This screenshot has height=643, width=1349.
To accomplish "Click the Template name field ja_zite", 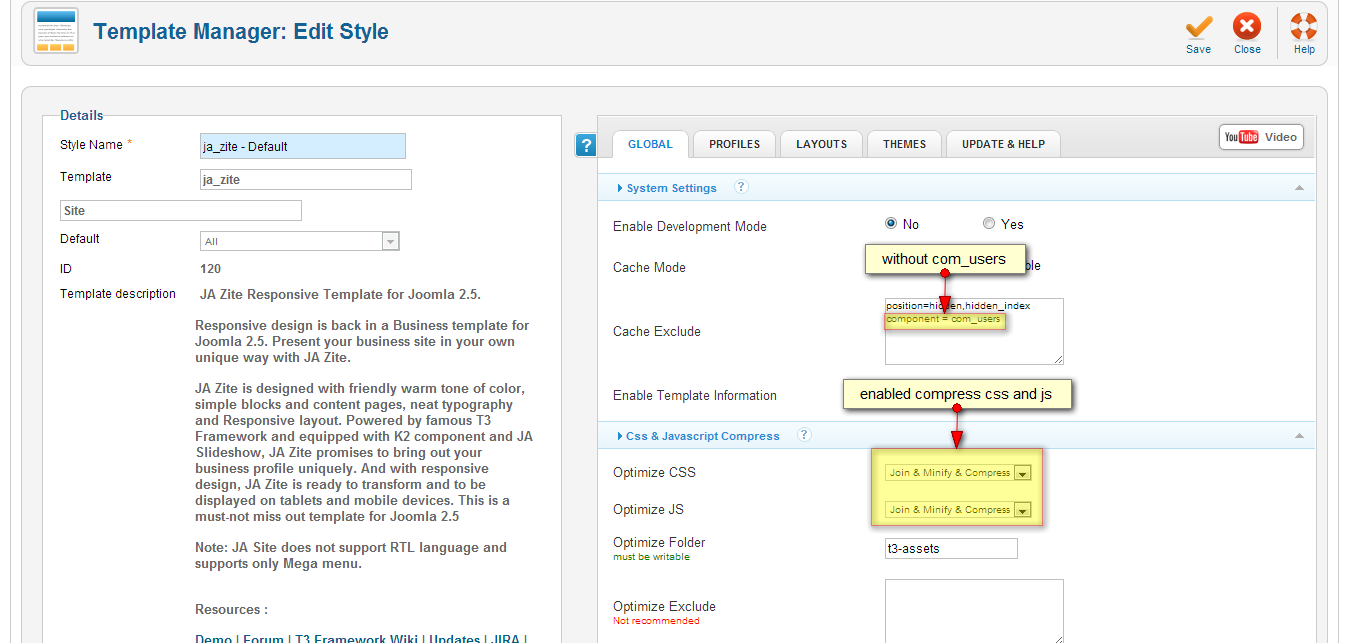I will point(306,179).
